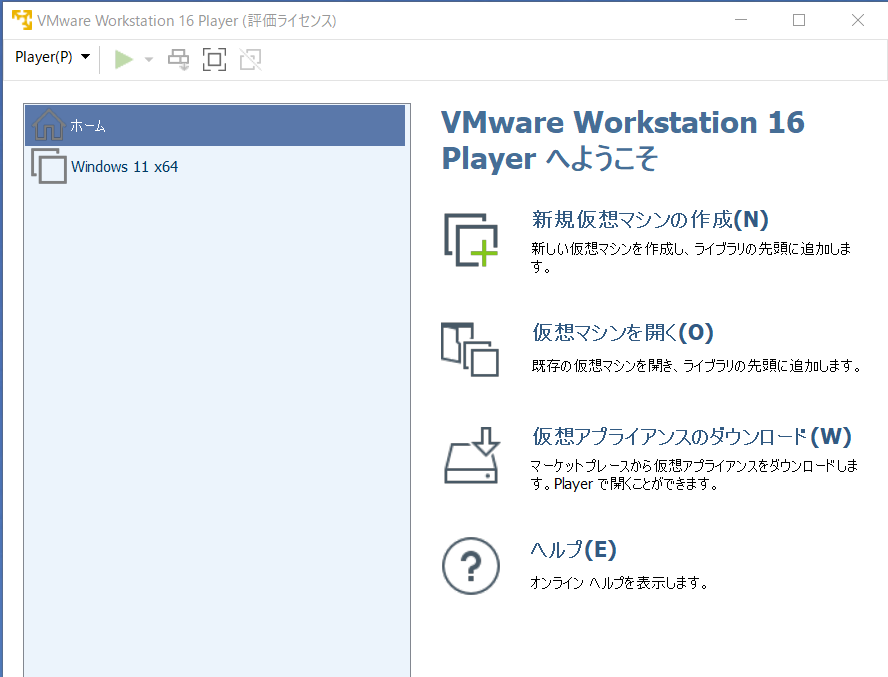The height and width of the screenshot is (677, 888).
Task: Click 仮想マシンを開く(O) link
Action: 622,333
